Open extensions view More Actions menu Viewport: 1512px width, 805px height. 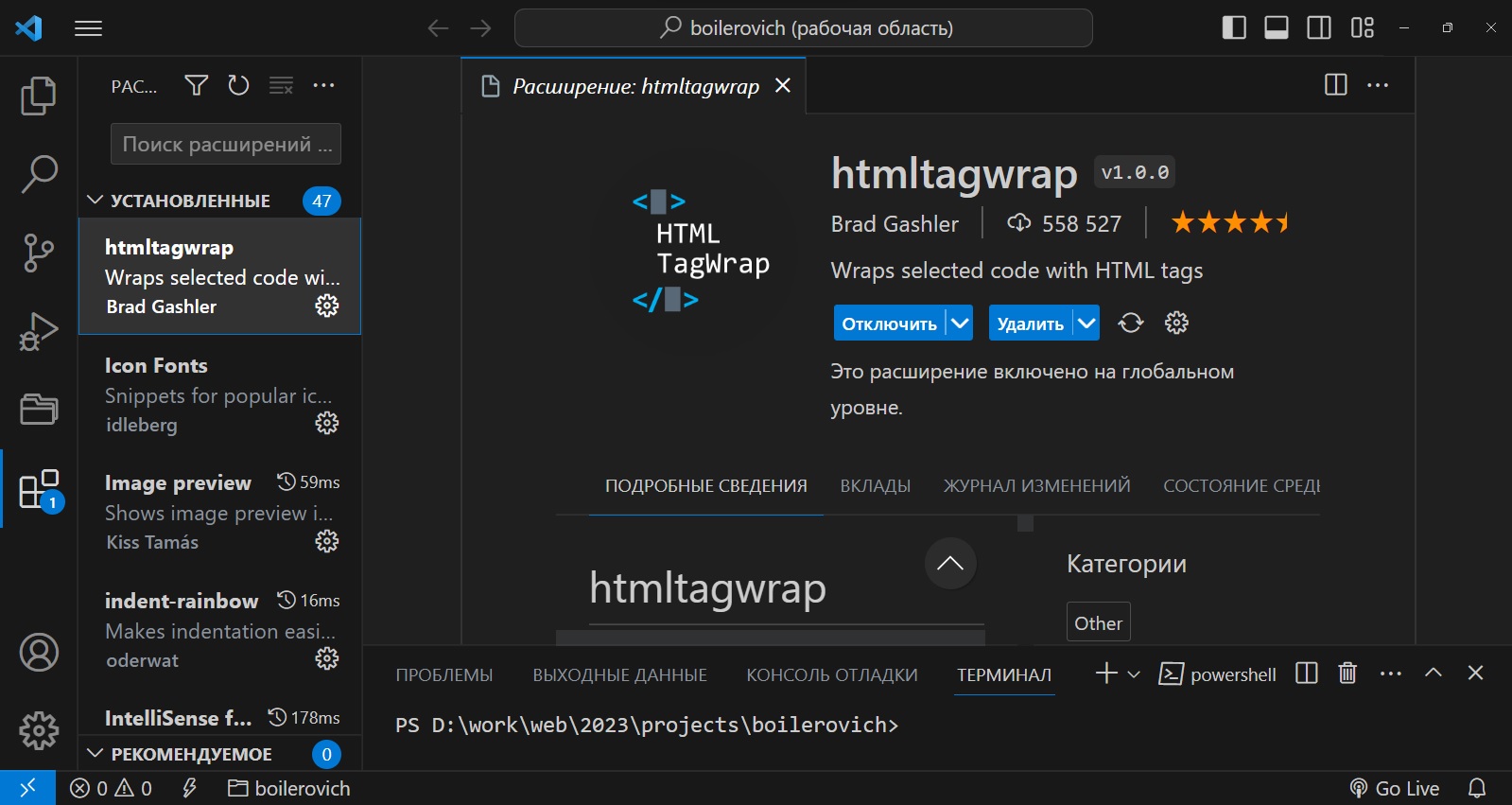pyautogui.click(x=323, y=86)
